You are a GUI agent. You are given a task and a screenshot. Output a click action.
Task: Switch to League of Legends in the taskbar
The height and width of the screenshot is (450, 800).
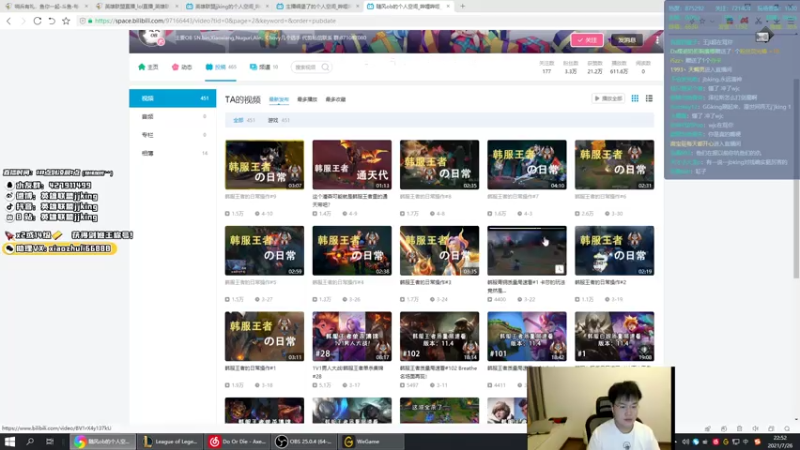coord(170,441)
